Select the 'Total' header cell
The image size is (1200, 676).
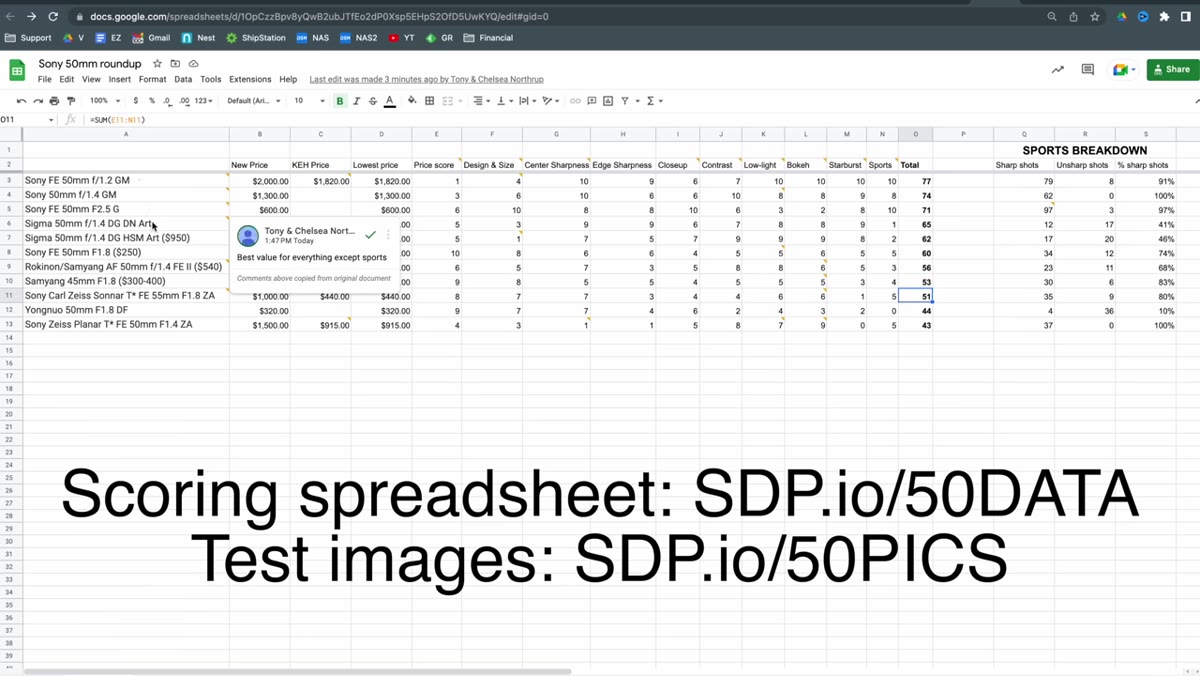915,165
